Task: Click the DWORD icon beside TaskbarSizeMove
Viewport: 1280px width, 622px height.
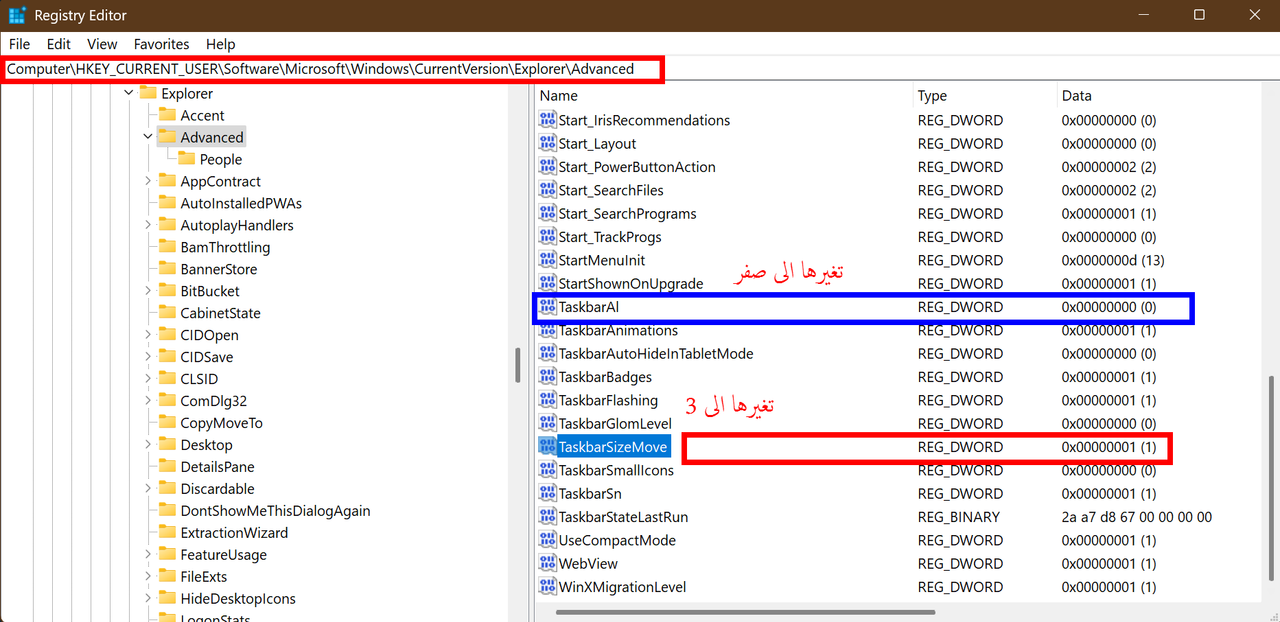Action: click(x=547, y=447)
